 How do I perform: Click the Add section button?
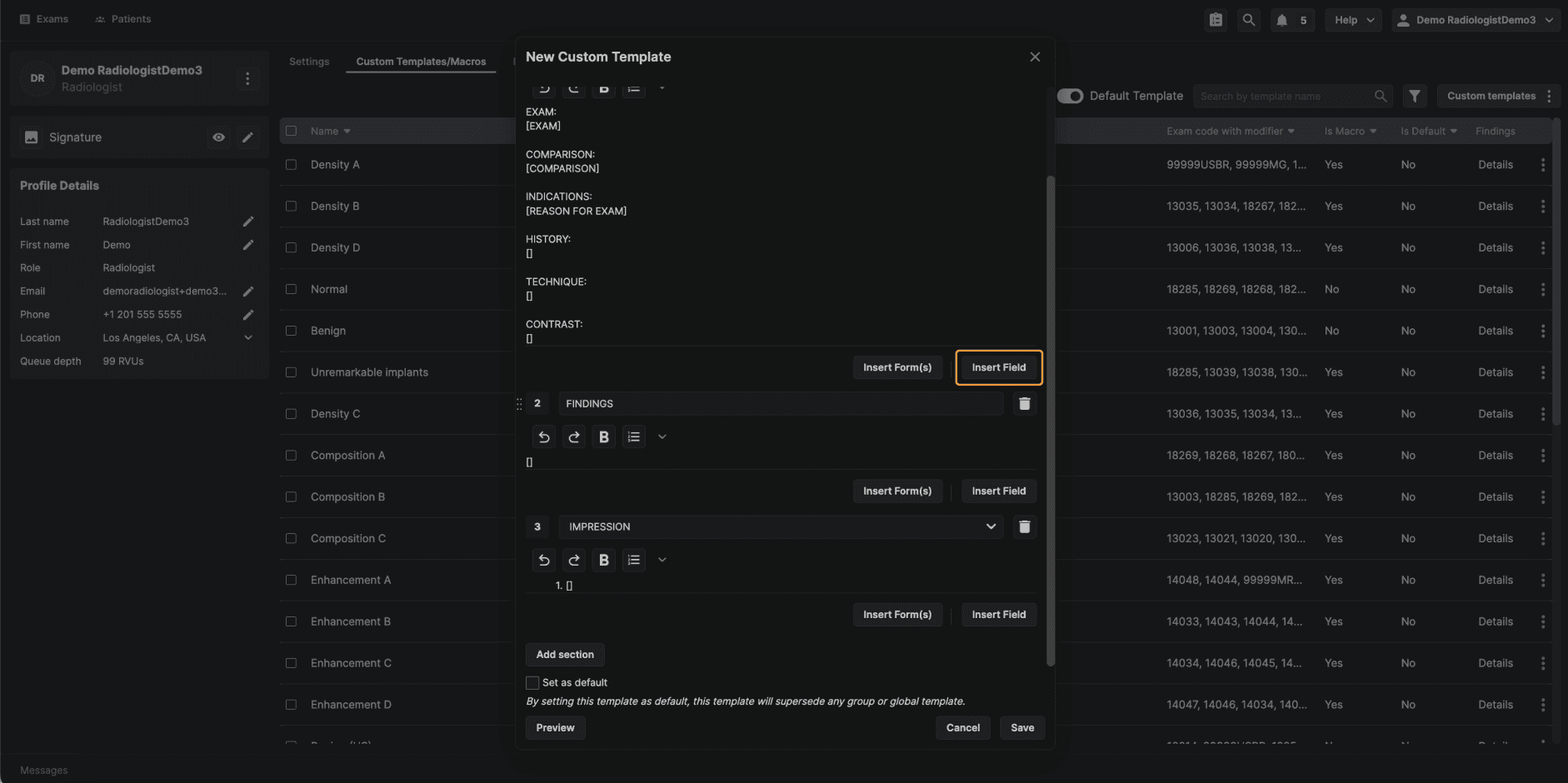point(565,655)
